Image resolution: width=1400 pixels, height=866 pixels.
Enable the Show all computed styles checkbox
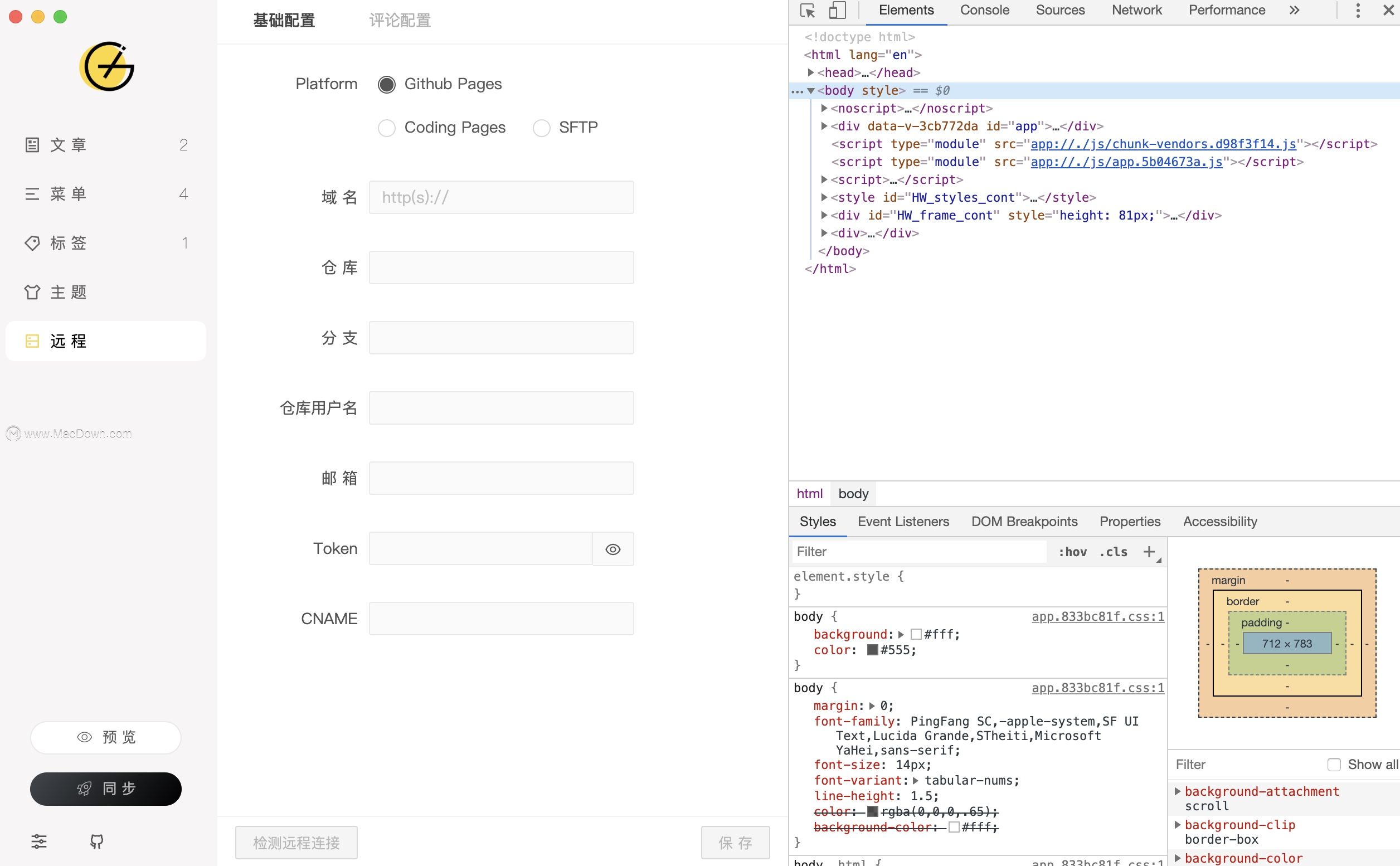(1334, 765)
